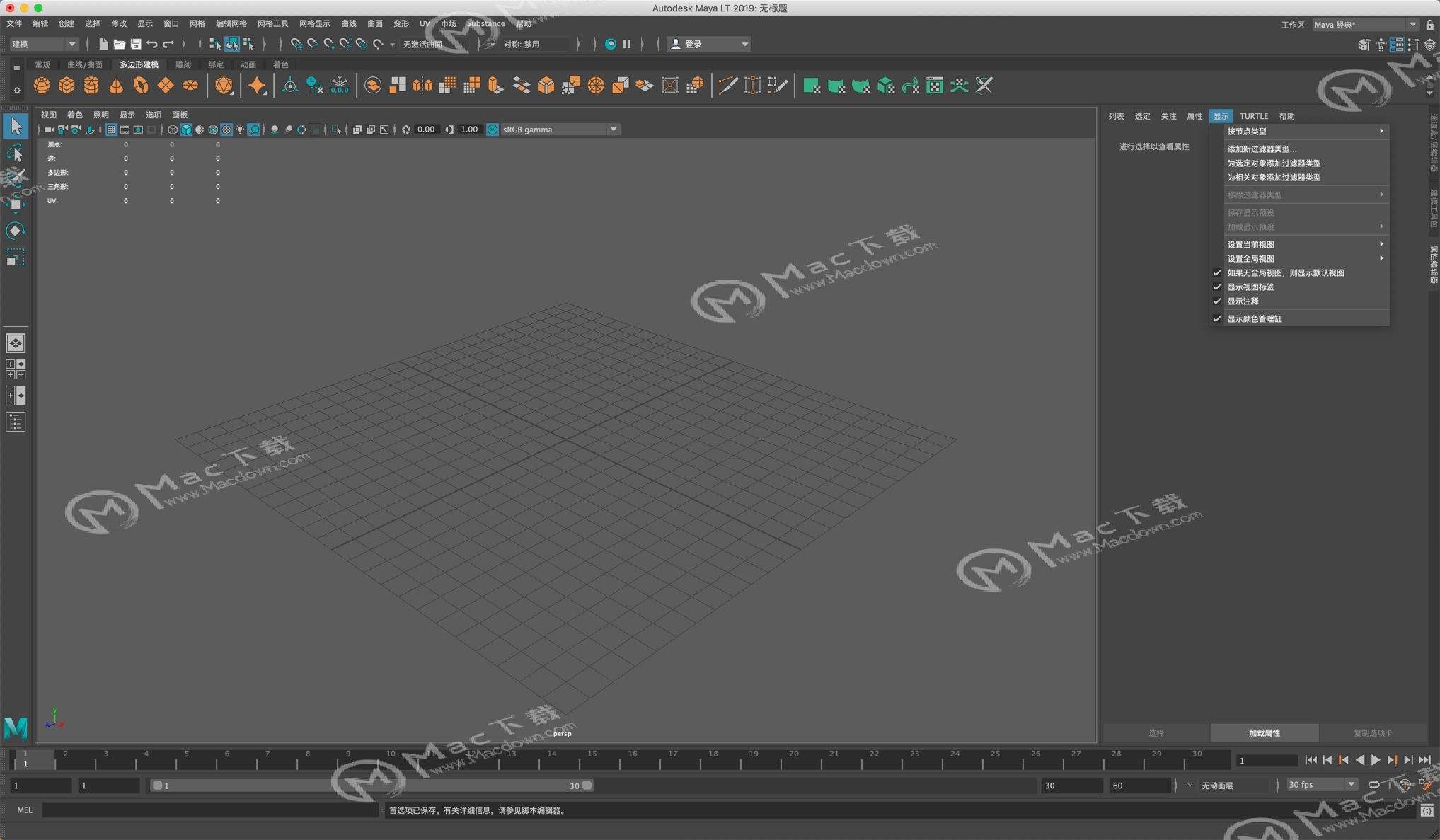
Task: Click the outliner layout icon in toolbox
Action: point(16,422)
